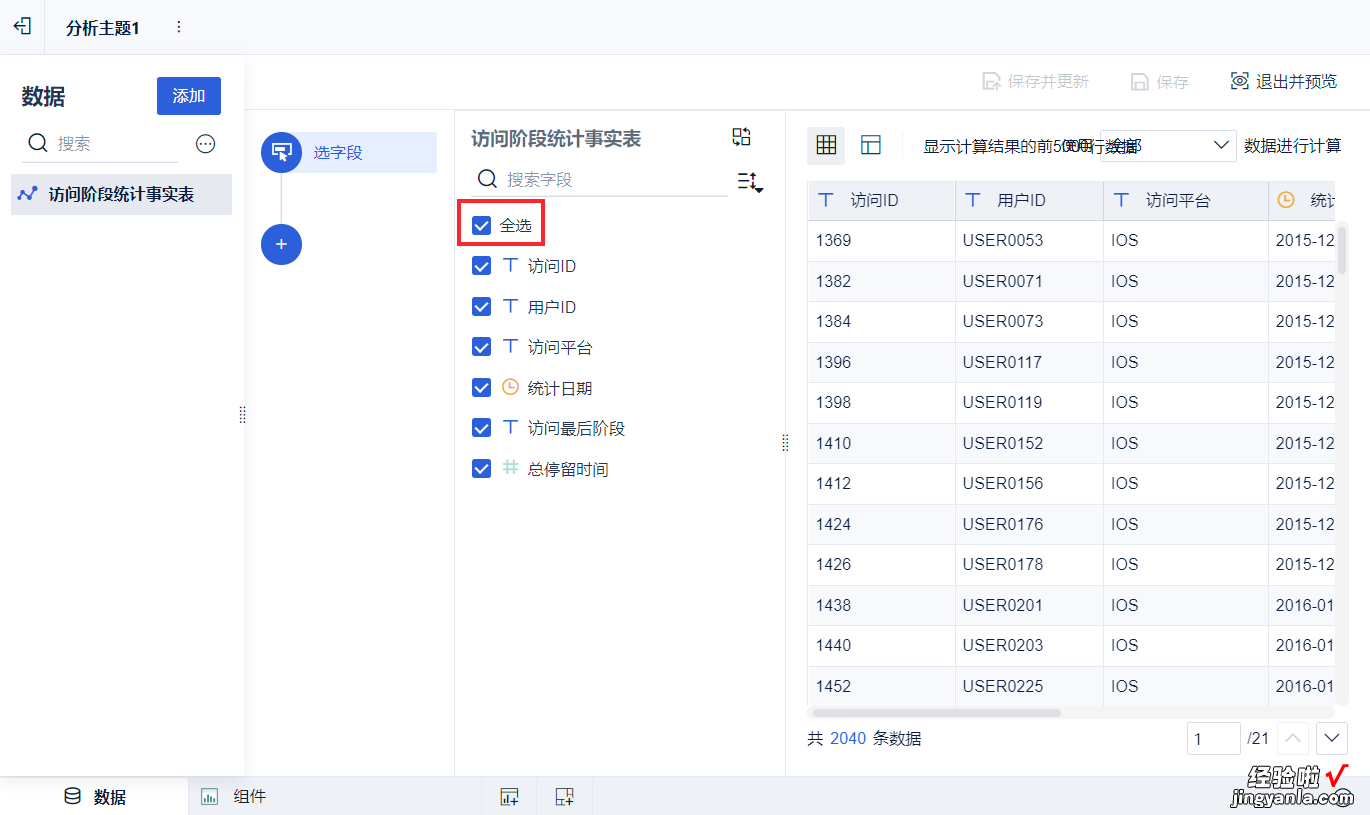The height and width of the screenshot is (815, 1370).
Task: Uncheck the 访问平台 field checkbox
Action: pyautogui.click(x=481, y=347)
